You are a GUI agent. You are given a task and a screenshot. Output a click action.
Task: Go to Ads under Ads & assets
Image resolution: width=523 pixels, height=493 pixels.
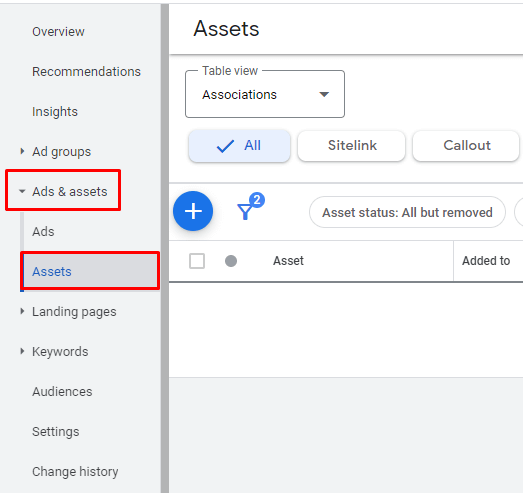tap(43, 231)
